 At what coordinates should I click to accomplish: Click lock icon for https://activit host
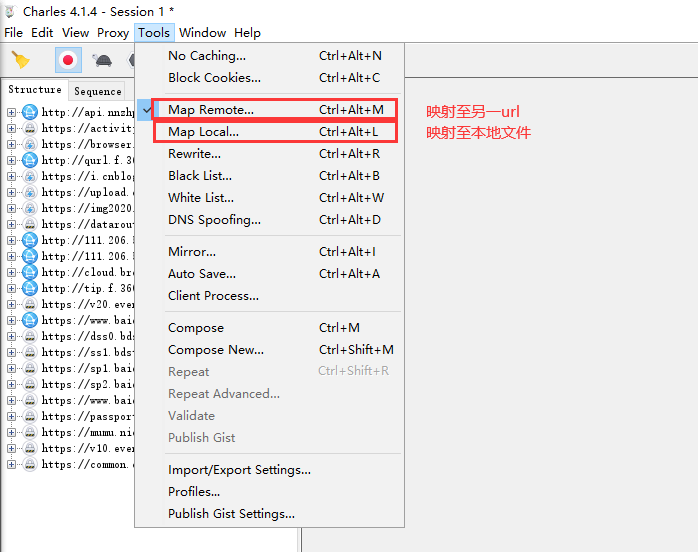click(x=30, y=128)
